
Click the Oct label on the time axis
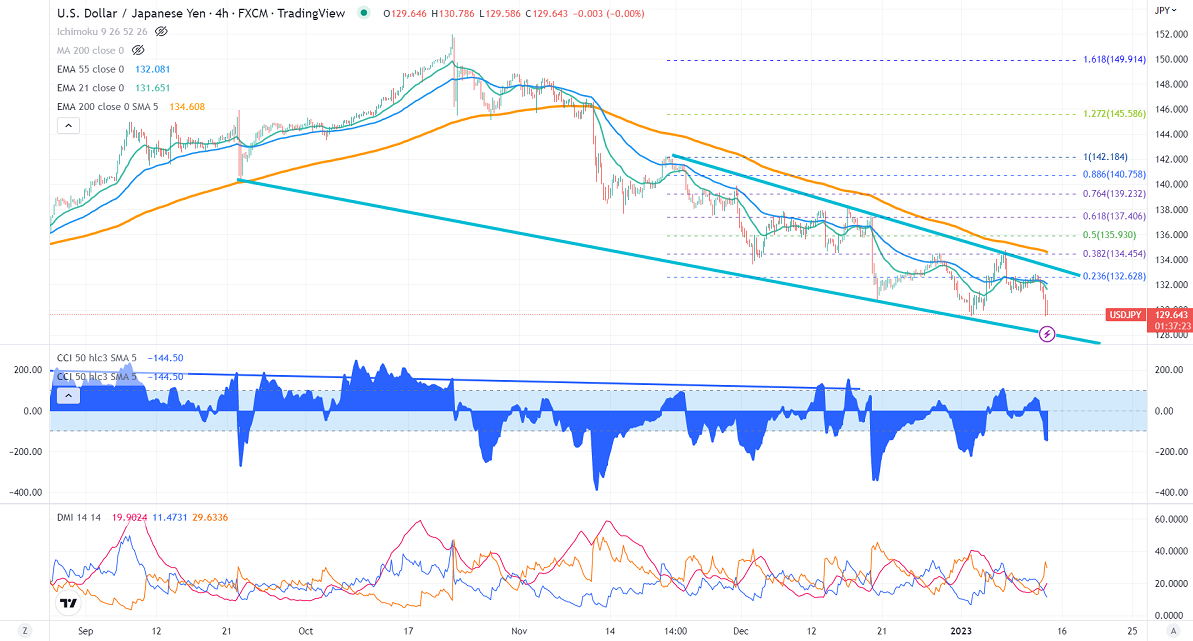[305, 631]
